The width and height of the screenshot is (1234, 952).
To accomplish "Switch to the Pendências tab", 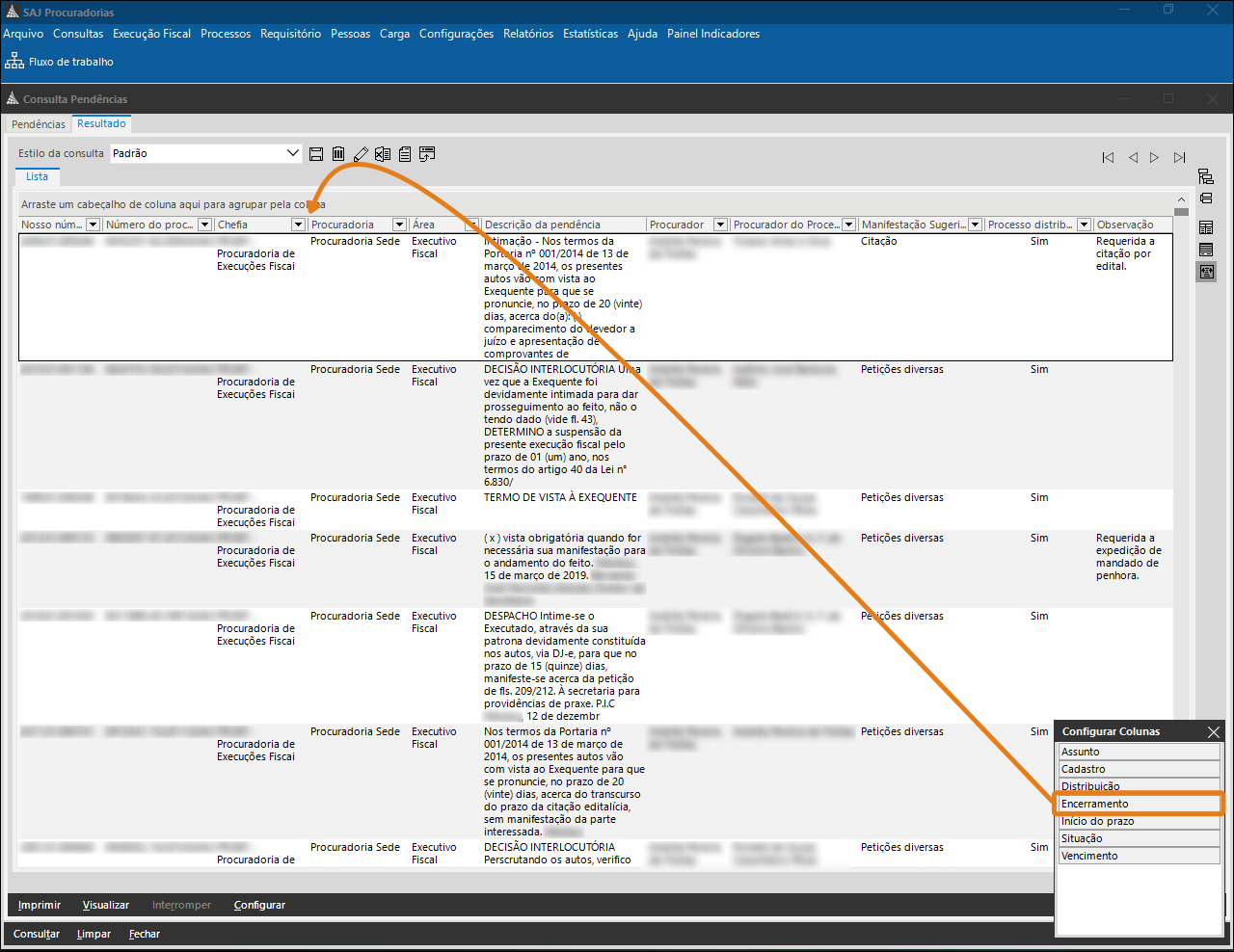I will click(39, 124).
